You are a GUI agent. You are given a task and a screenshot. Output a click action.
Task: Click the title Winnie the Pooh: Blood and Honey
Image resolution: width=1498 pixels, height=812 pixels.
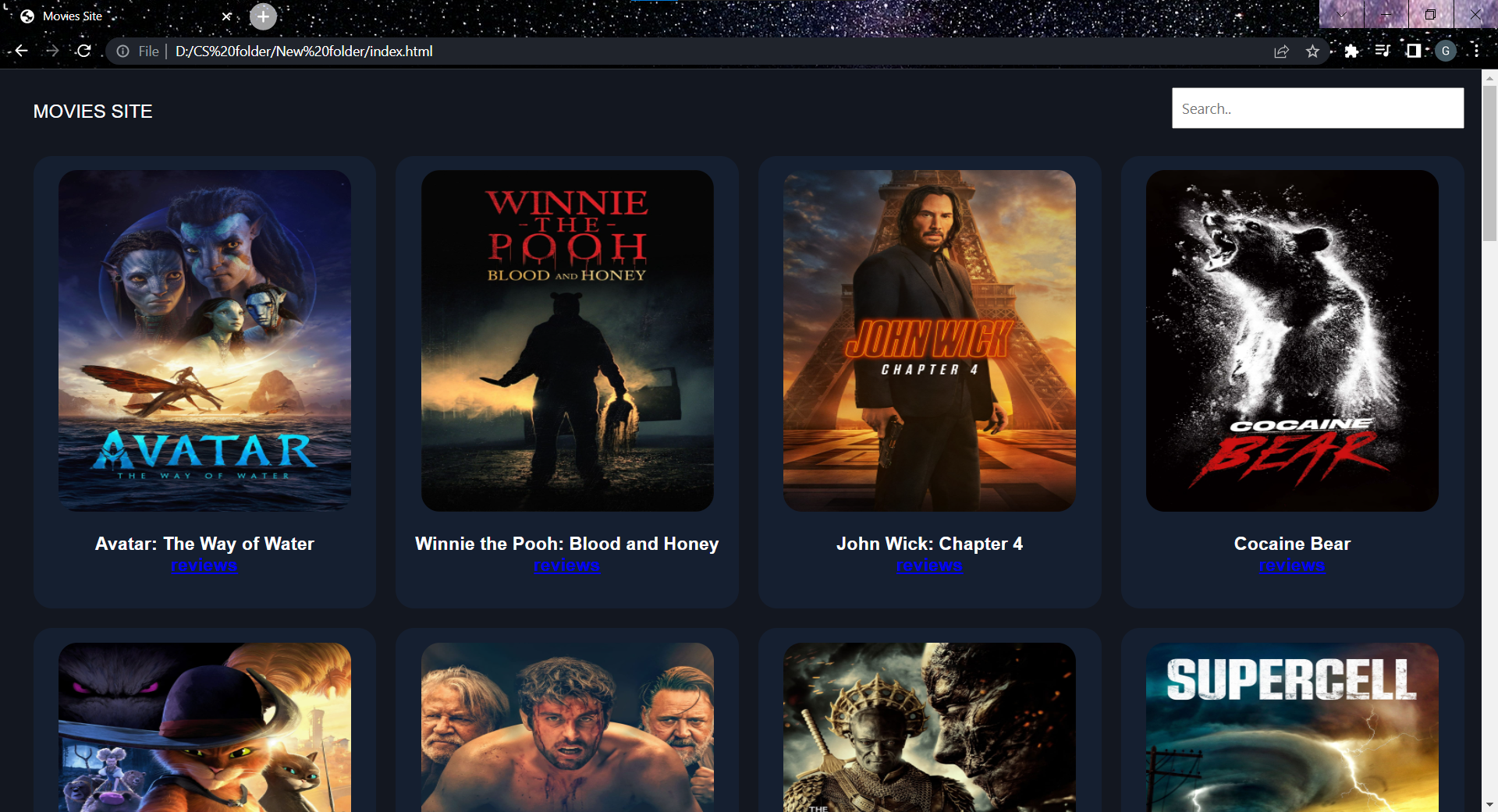click(x=567, y=544)
